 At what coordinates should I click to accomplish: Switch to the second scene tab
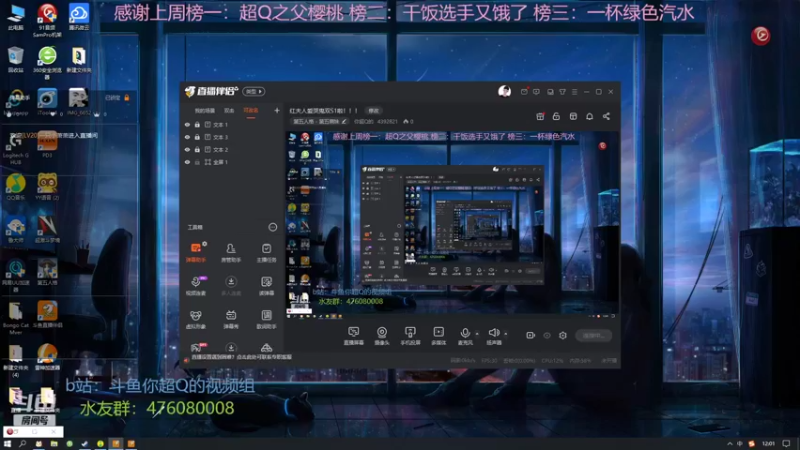click(x=229, y=111)
